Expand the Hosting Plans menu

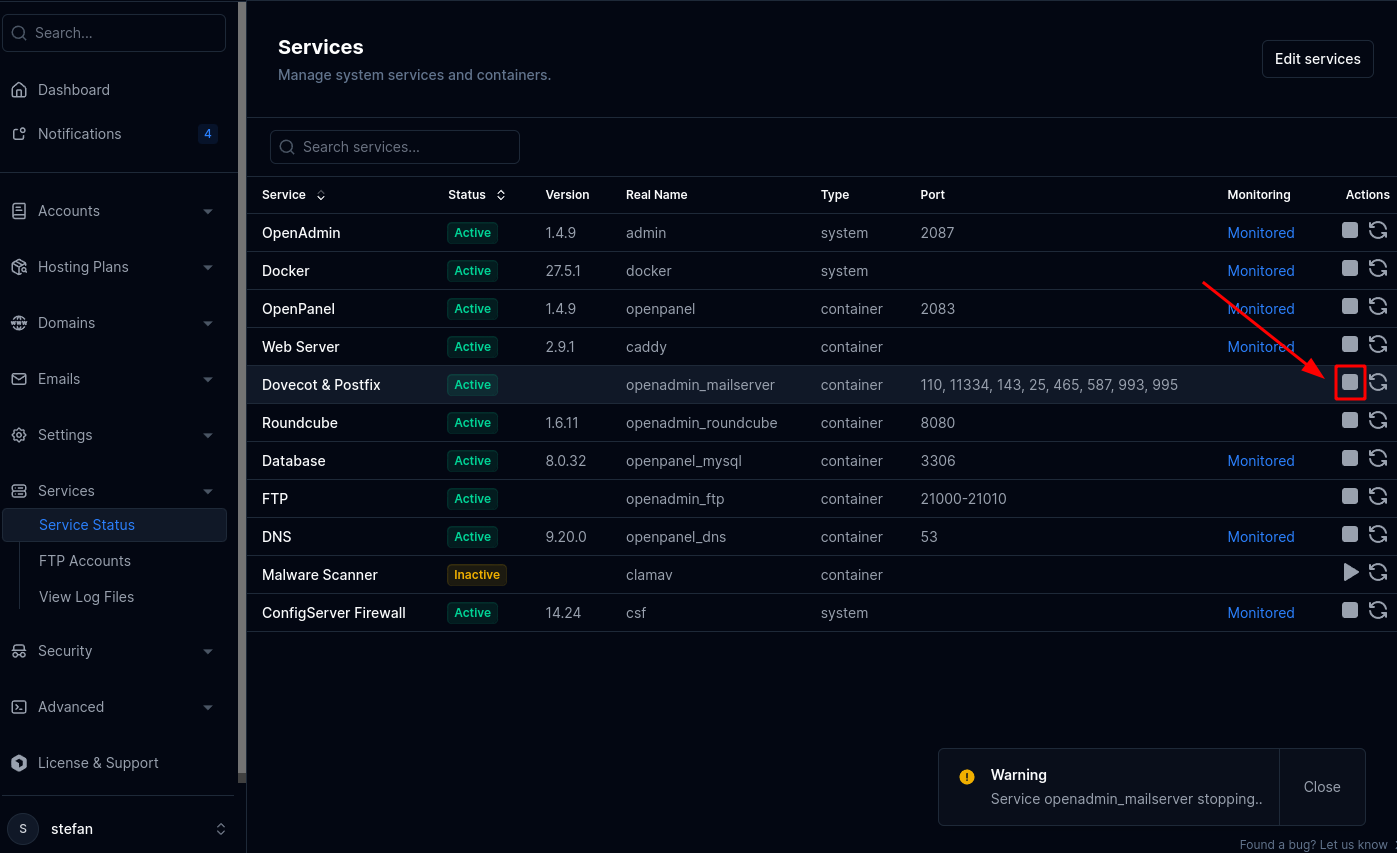coord(113,267)
